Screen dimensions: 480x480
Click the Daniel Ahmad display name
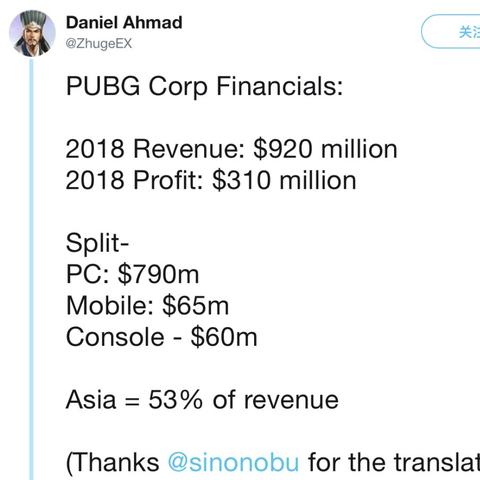pyautogui.click(x=124, y=23)
